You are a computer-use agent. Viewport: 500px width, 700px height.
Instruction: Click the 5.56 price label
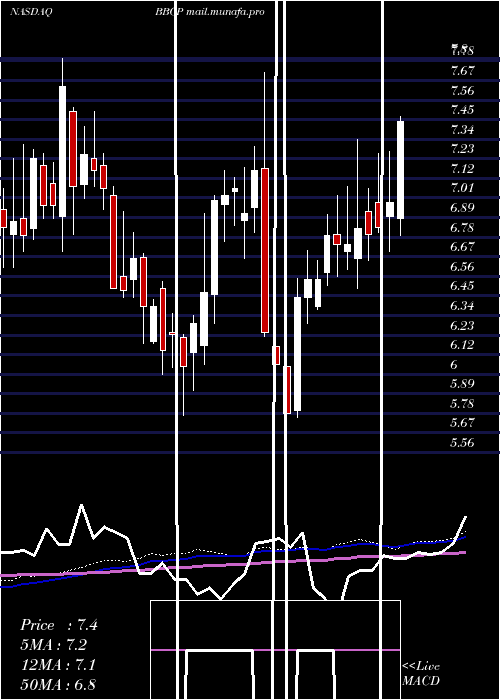[x=462, y=442]
